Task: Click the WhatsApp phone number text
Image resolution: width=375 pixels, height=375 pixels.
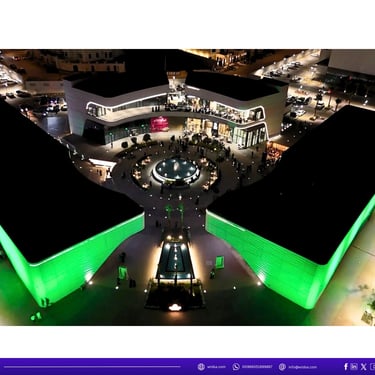Action: [x=257, y=367]
